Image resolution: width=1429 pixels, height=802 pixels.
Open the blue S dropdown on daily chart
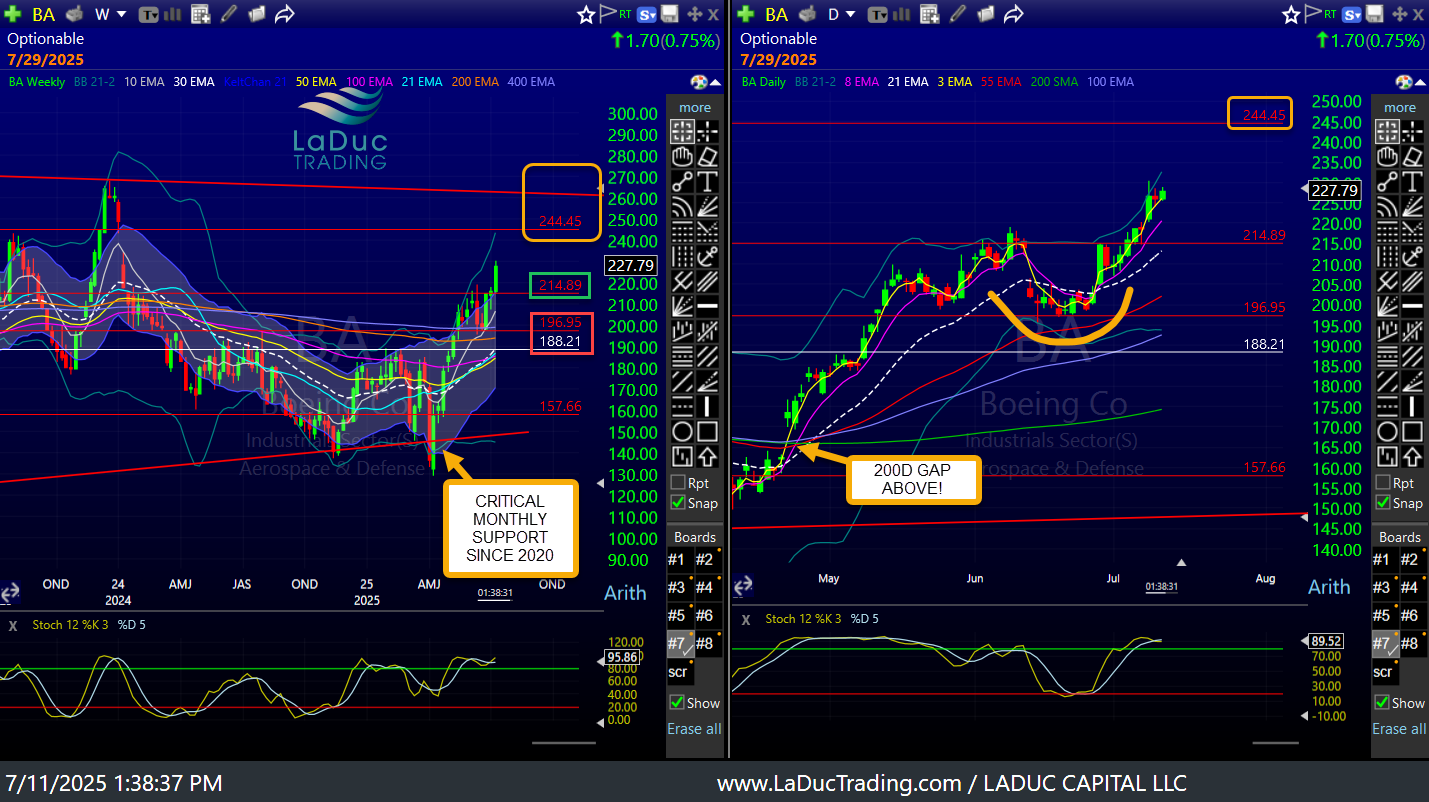[x=1351, y=14]
